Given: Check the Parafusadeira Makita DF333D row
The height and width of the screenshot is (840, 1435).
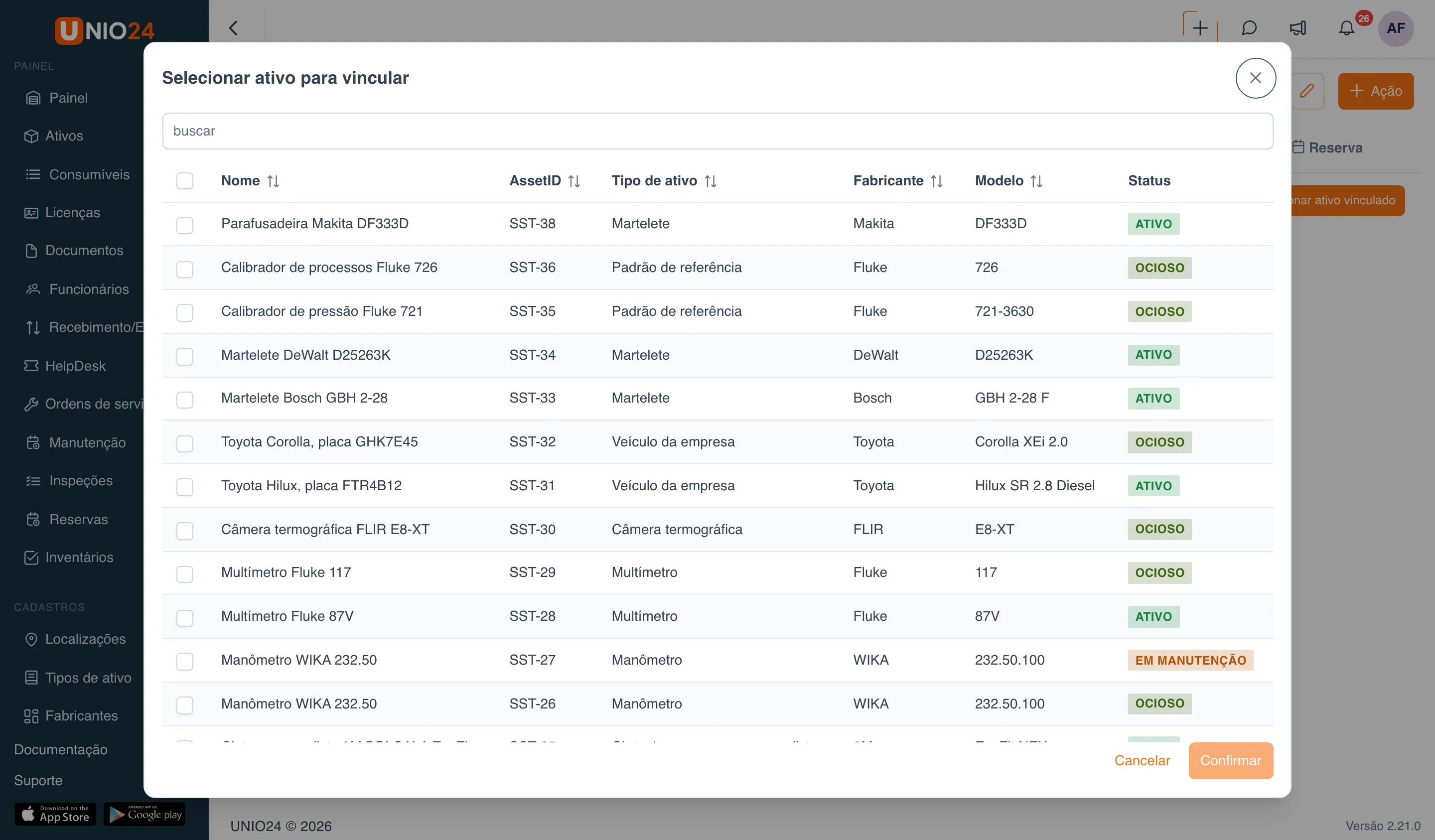Looking at the screenshot, I should (184, 225).
